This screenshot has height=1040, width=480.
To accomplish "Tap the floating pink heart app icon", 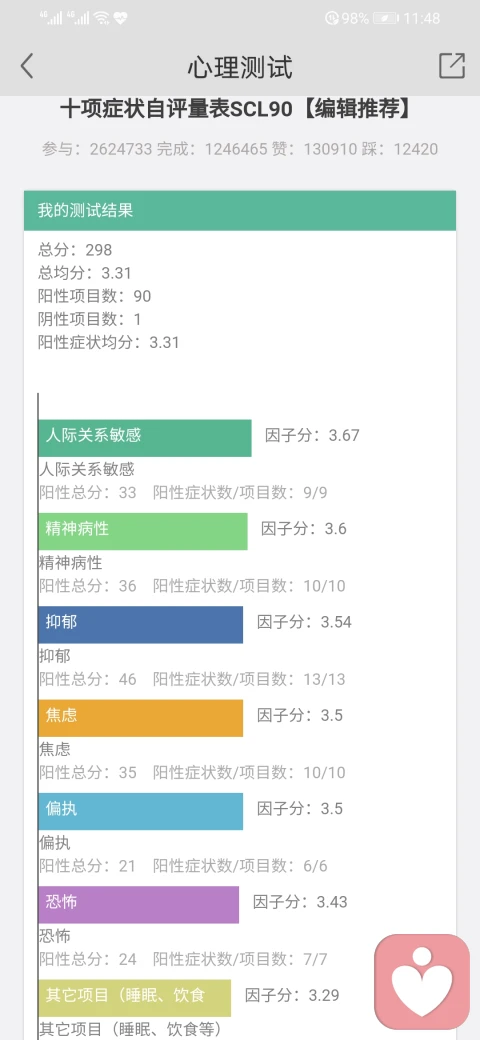I will tap(422, 982).
